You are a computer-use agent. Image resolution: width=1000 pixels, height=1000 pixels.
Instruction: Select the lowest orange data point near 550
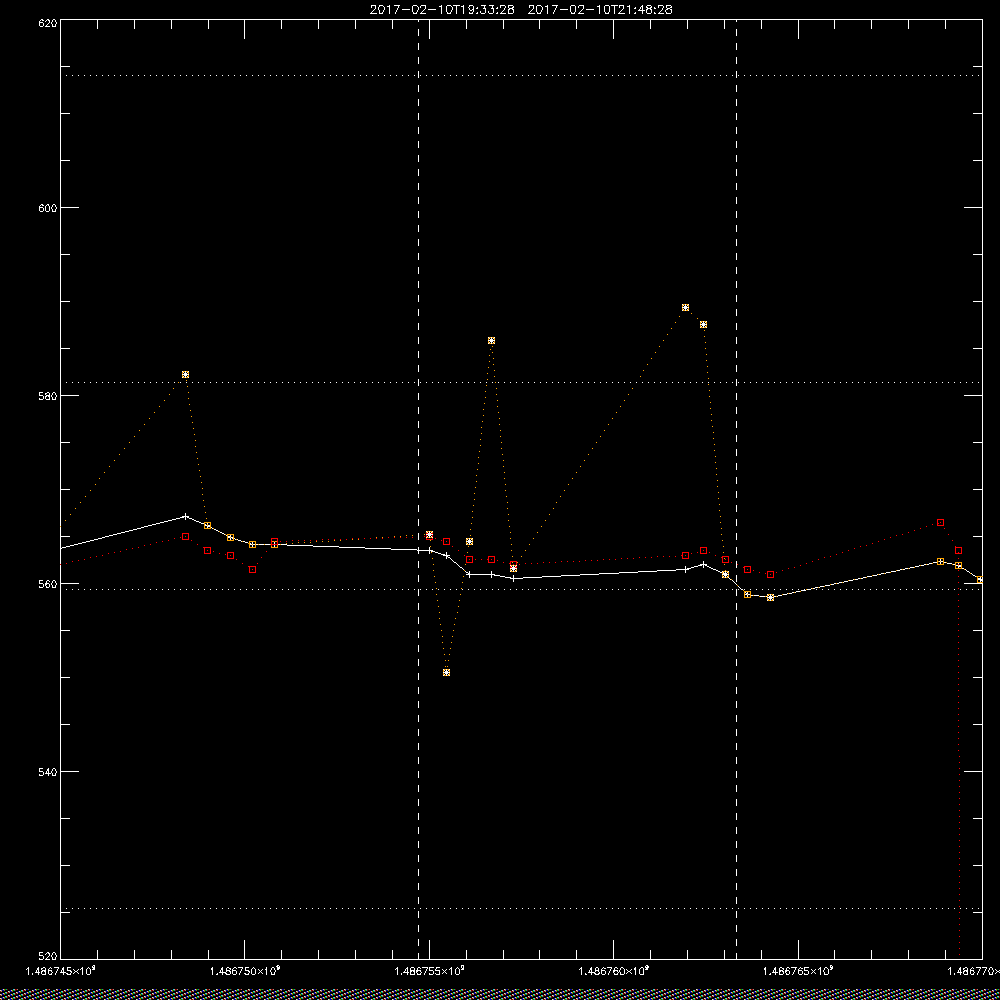click(x=446, y=673)
